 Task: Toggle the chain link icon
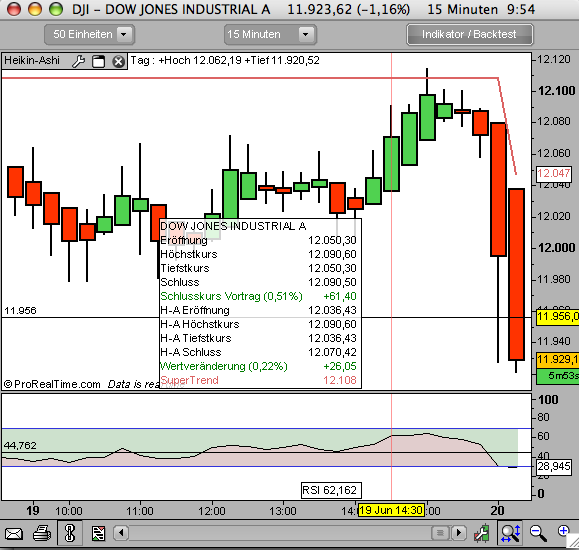tap(69, 533)
